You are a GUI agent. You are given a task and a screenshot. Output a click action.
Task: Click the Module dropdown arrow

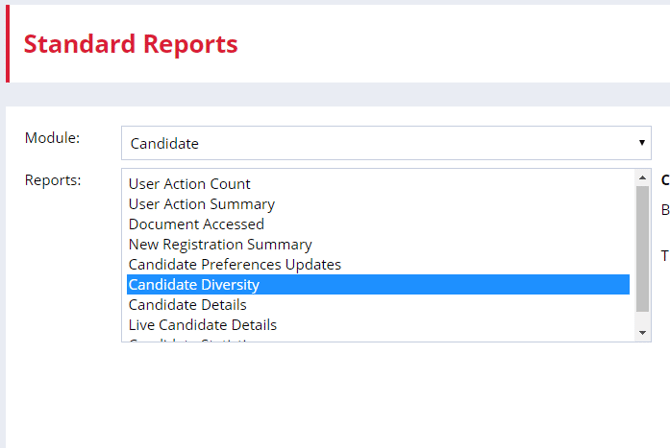pos(642,143)
